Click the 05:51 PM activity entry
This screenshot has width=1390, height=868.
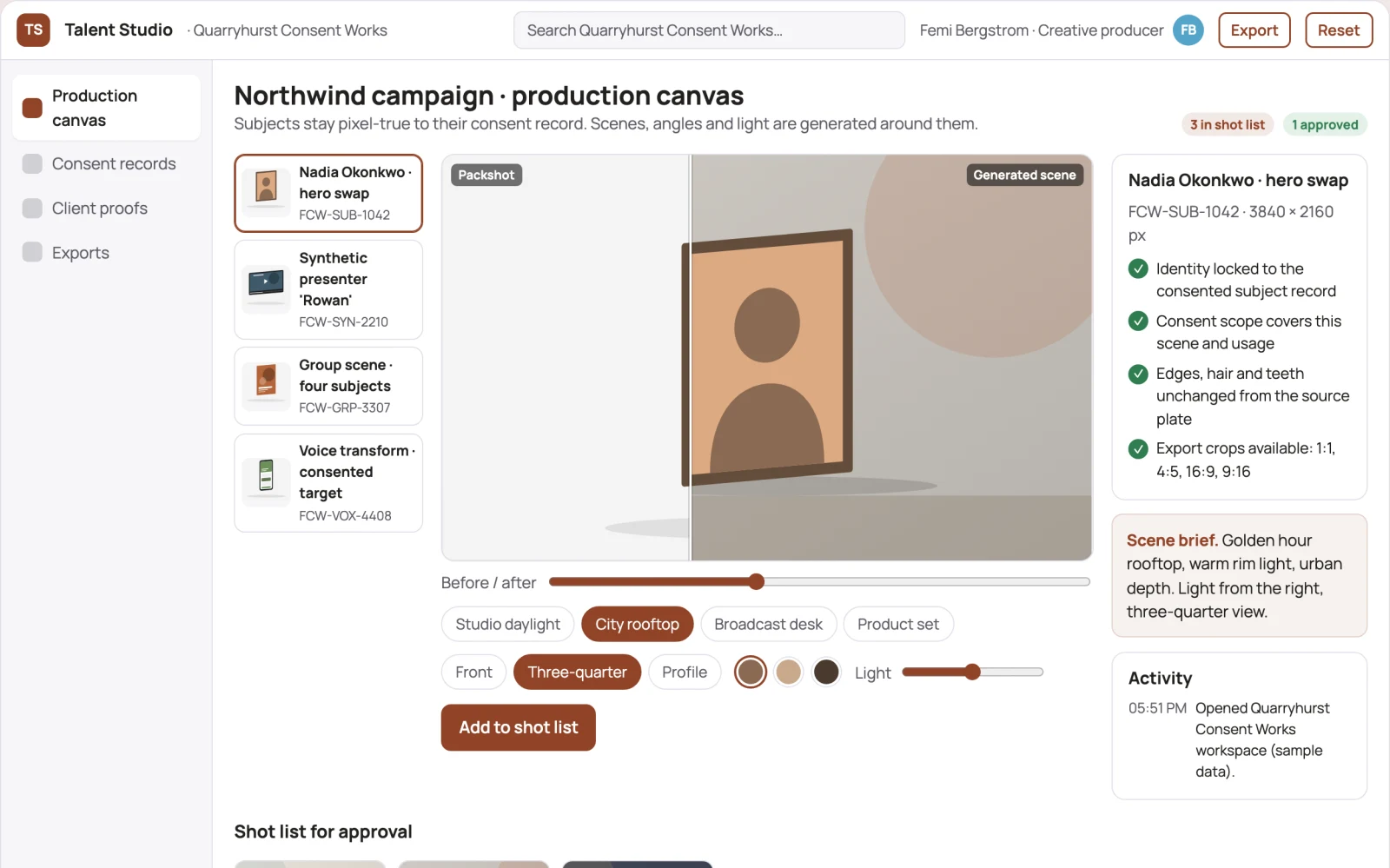[x=1239, y=739]
